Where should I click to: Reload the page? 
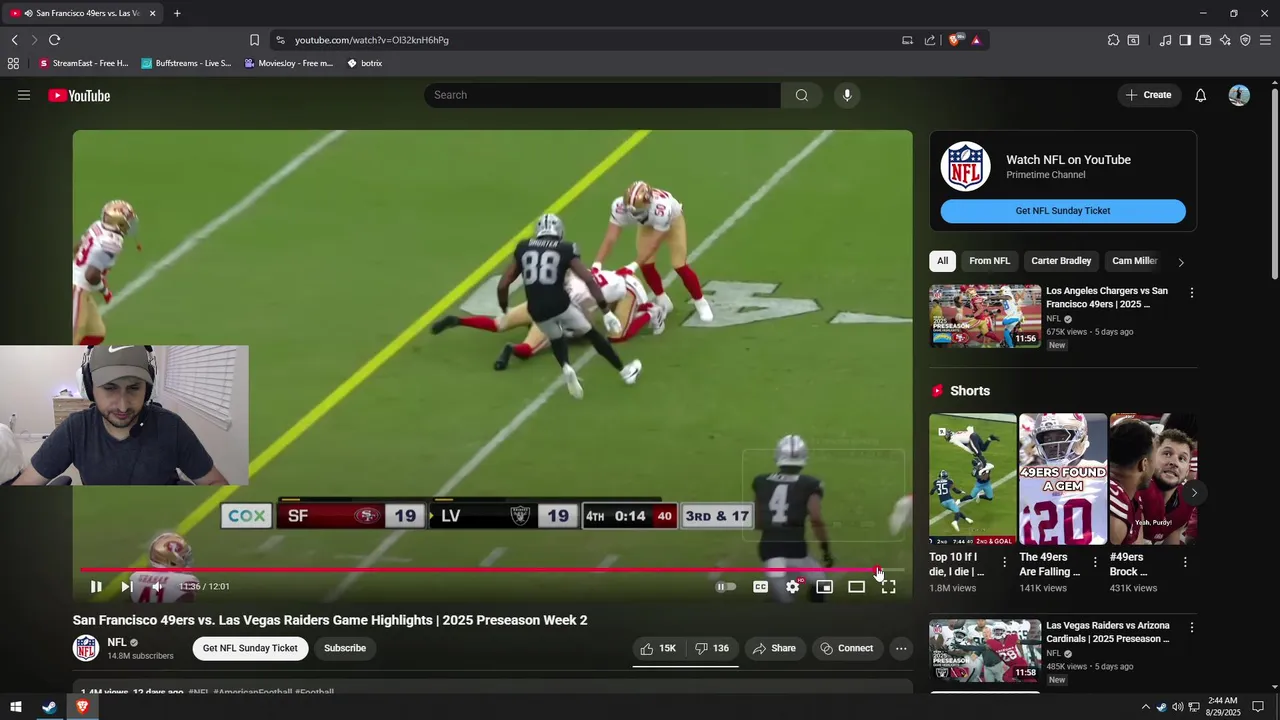tap(54, 40)
